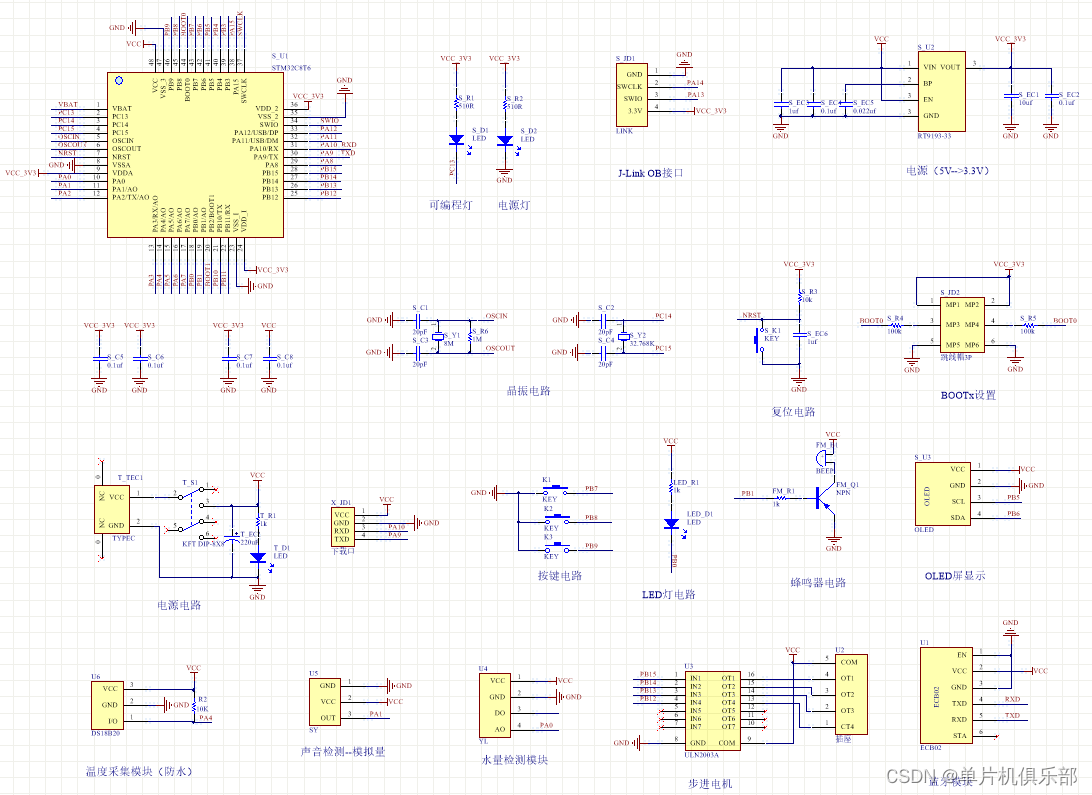The height and width of the screenshot is (795, 1092).
Task: Click the '温度采集模块（防水）' caption
Action: click(x=139, y=771)
